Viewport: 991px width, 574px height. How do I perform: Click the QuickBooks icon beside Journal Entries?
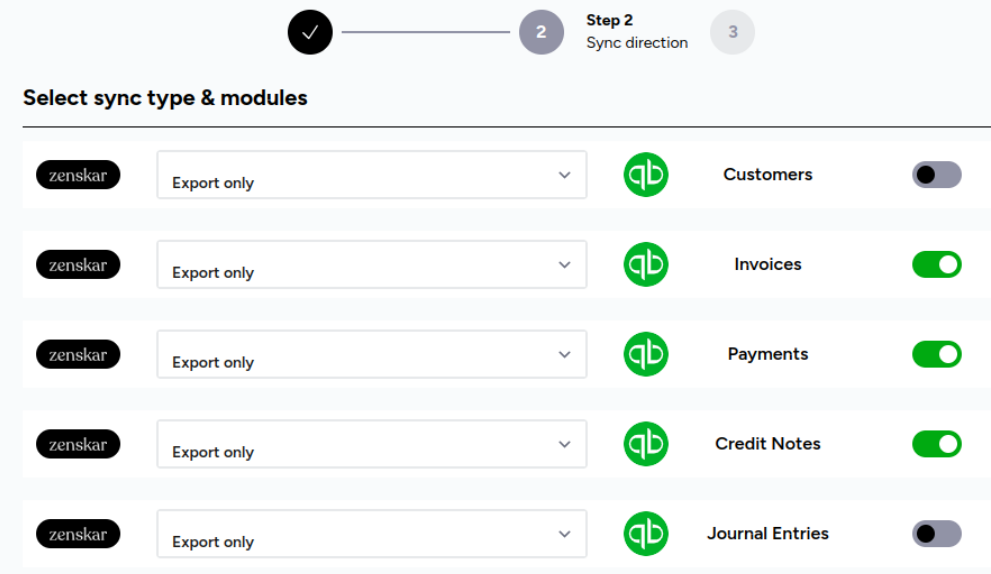pos(646,534)
